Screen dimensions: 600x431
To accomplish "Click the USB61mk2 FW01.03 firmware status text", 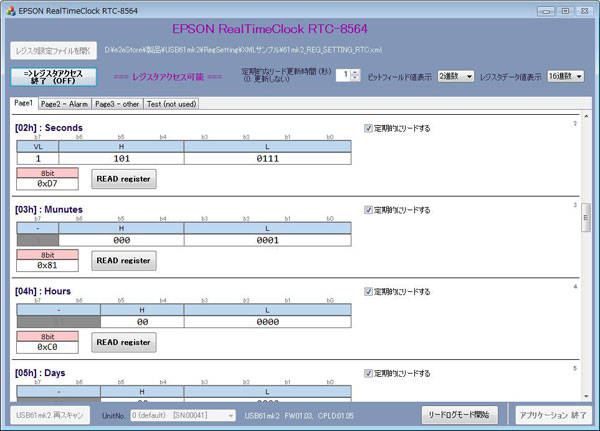I will (x=299, y=416).
